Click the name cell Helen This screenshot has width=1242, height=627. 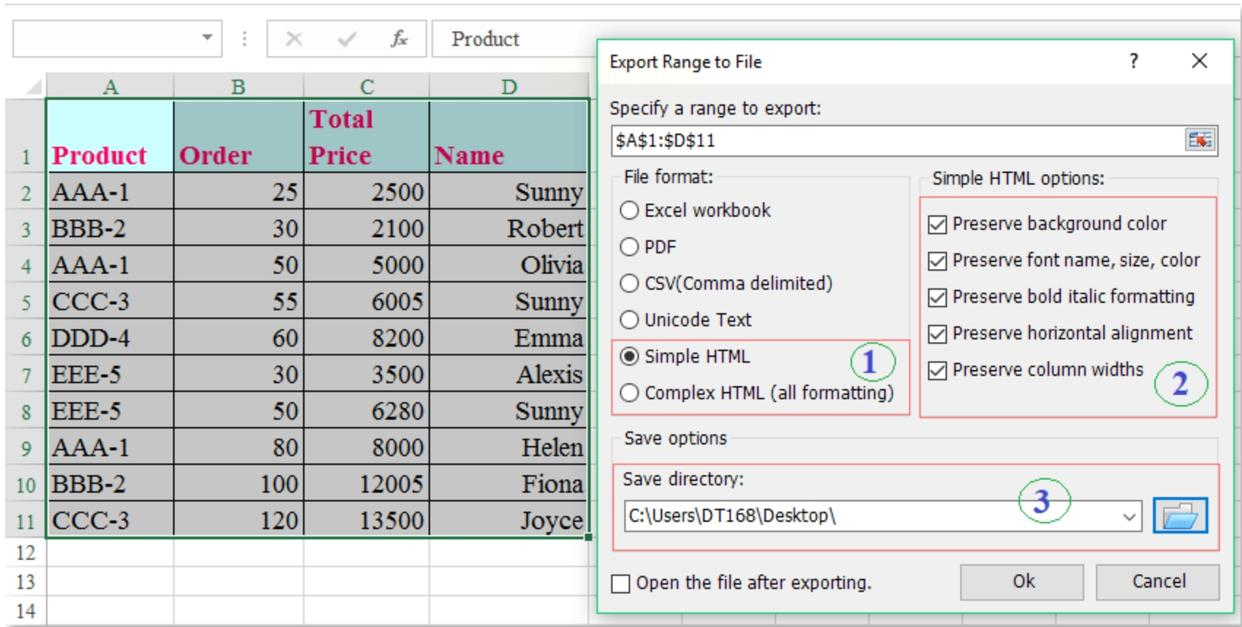pos(509,447)
